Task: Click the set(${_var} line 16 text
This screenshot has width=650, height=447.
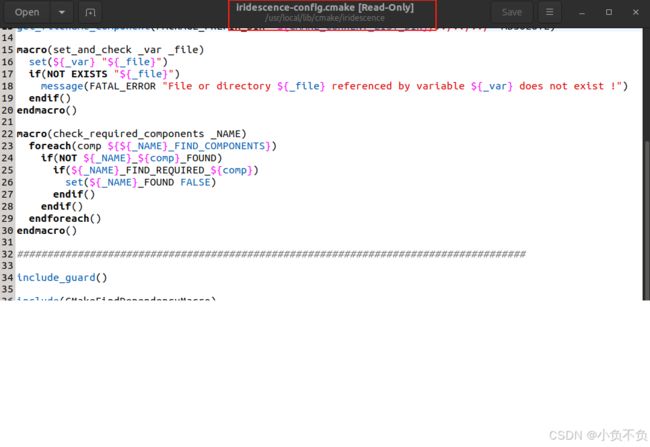Action: (98, 62)
